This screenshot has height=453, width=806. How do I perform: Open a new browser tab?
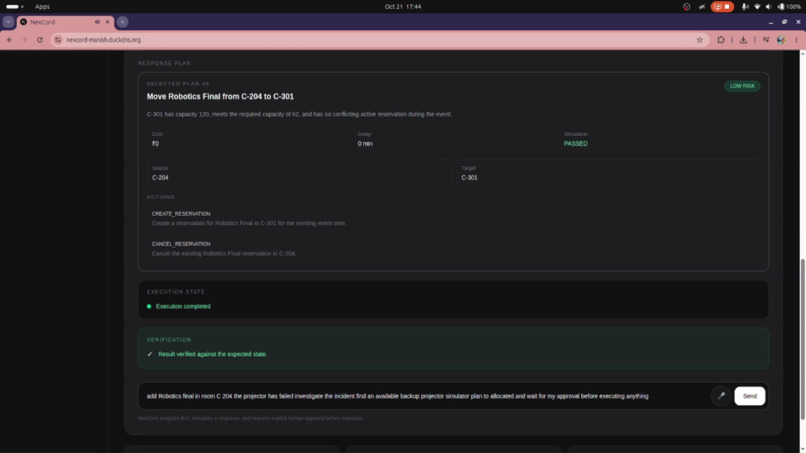pyautogui.click(x=122, y=22)
